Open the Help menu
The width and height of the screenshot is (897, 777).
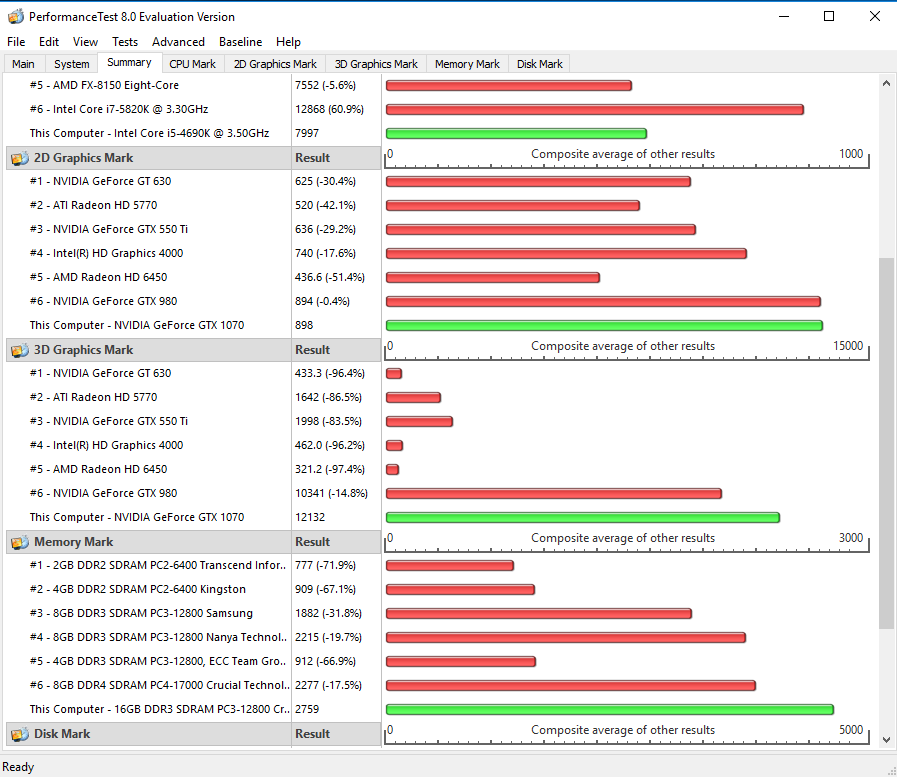(288, 42)
